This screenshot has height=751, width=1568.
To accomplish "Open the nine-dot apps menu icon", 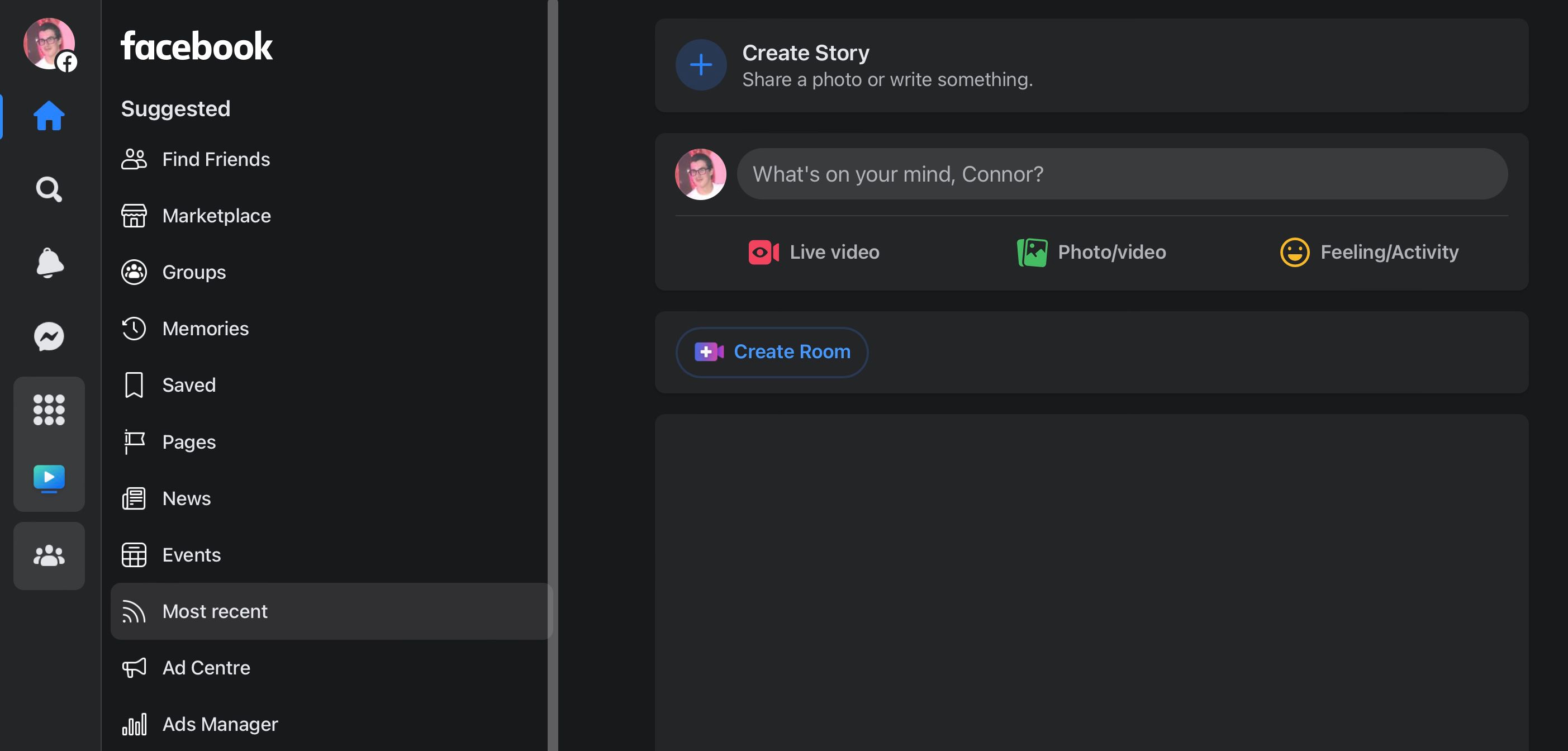I will (49, 410).
